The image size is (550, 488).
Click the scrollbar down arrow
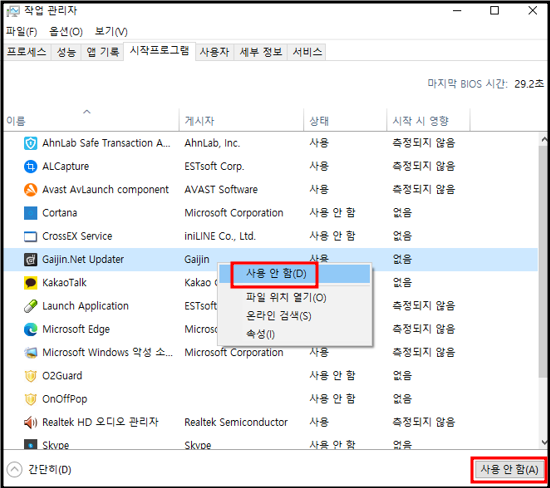click(543, 442)
